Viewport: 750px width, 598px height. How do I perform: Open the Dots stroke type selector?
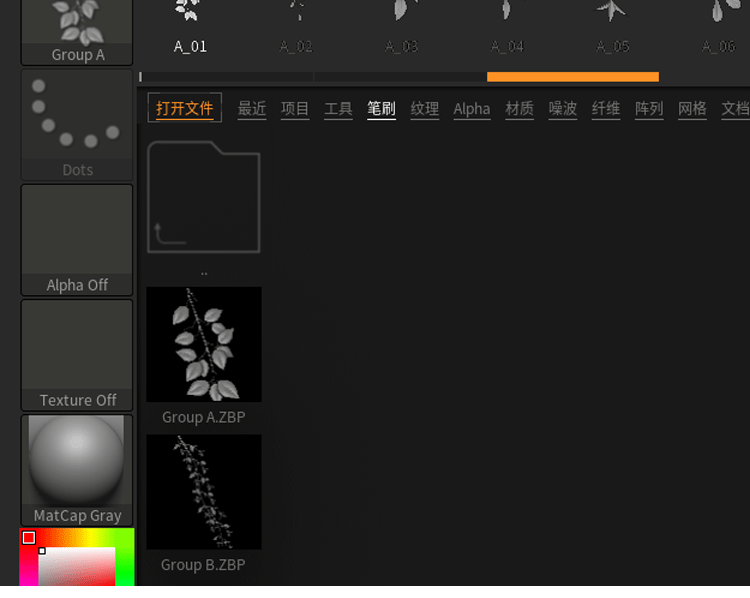coord(77,124)
